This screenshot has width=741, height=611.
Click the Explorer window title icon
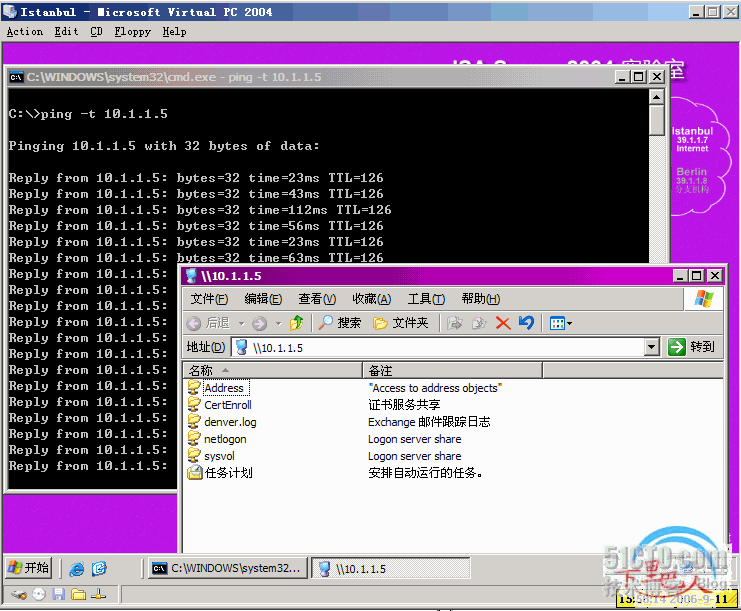(x=191, y=275)
